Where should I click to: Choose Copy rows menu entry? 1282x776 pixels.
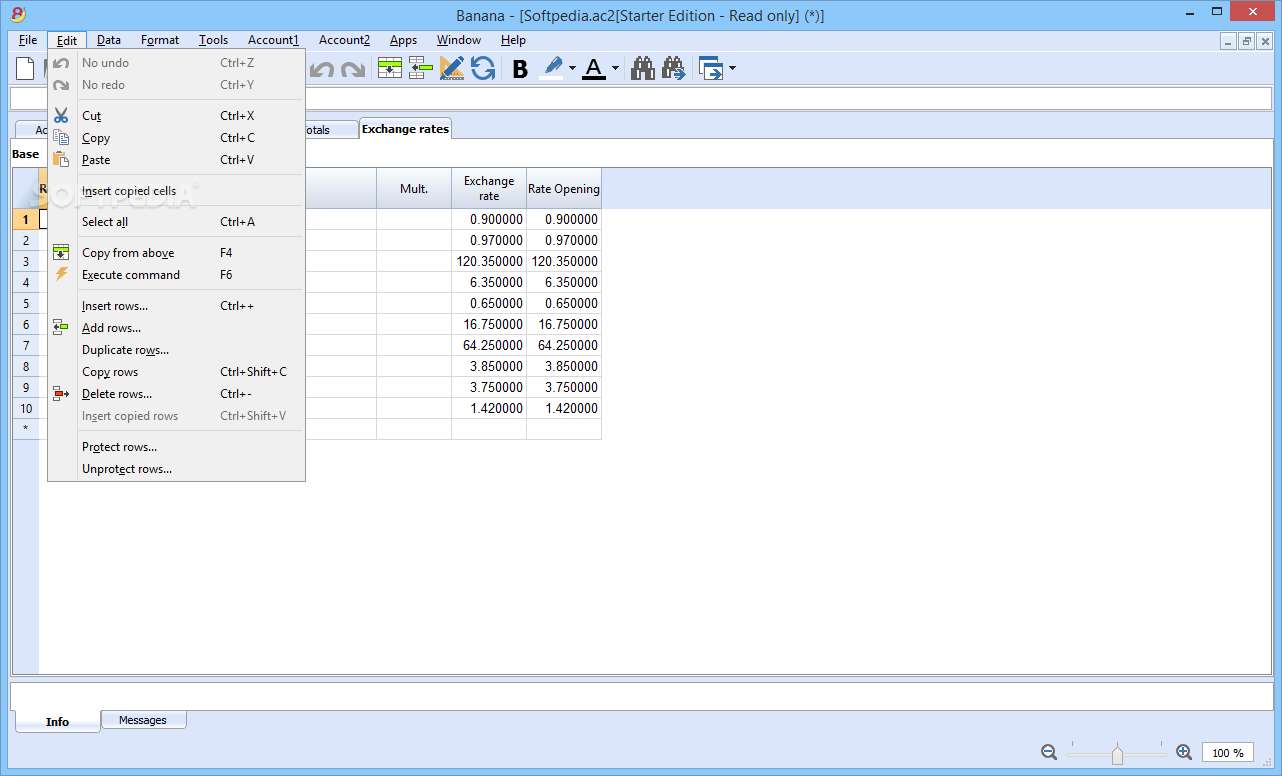tap(176, 372)
